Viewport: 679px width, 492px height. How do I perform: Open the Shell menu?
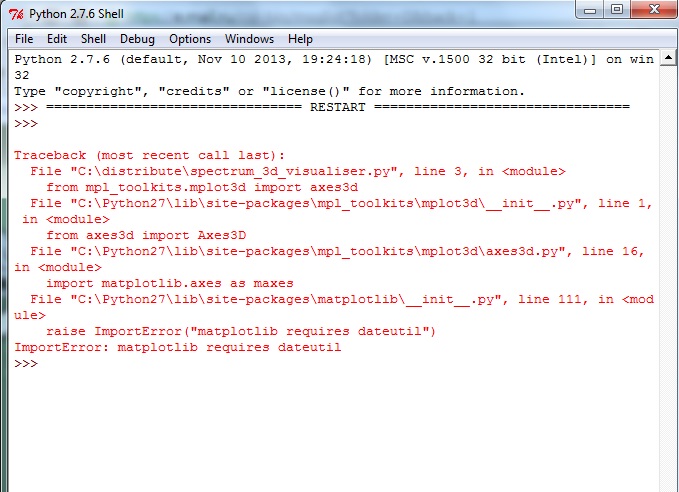[93, 39]
